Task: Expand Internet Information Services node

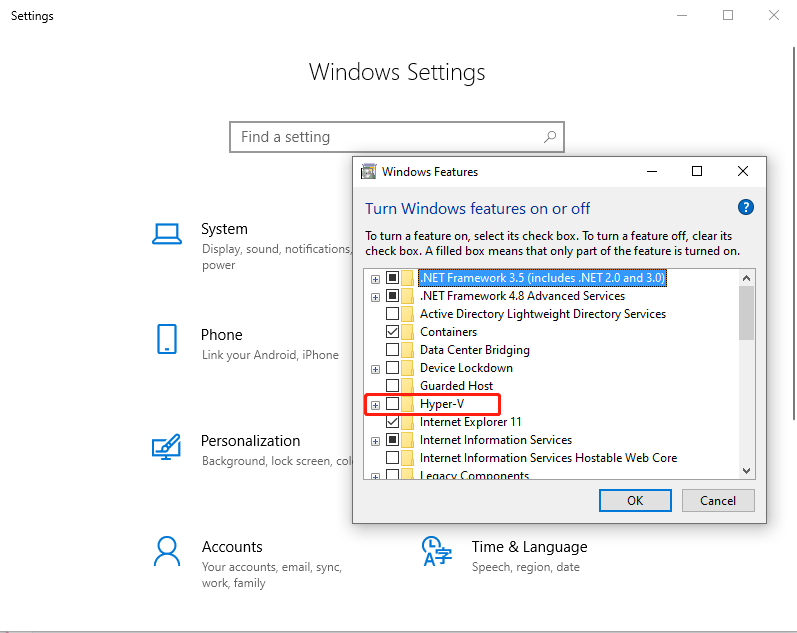Action: (375, 441)
